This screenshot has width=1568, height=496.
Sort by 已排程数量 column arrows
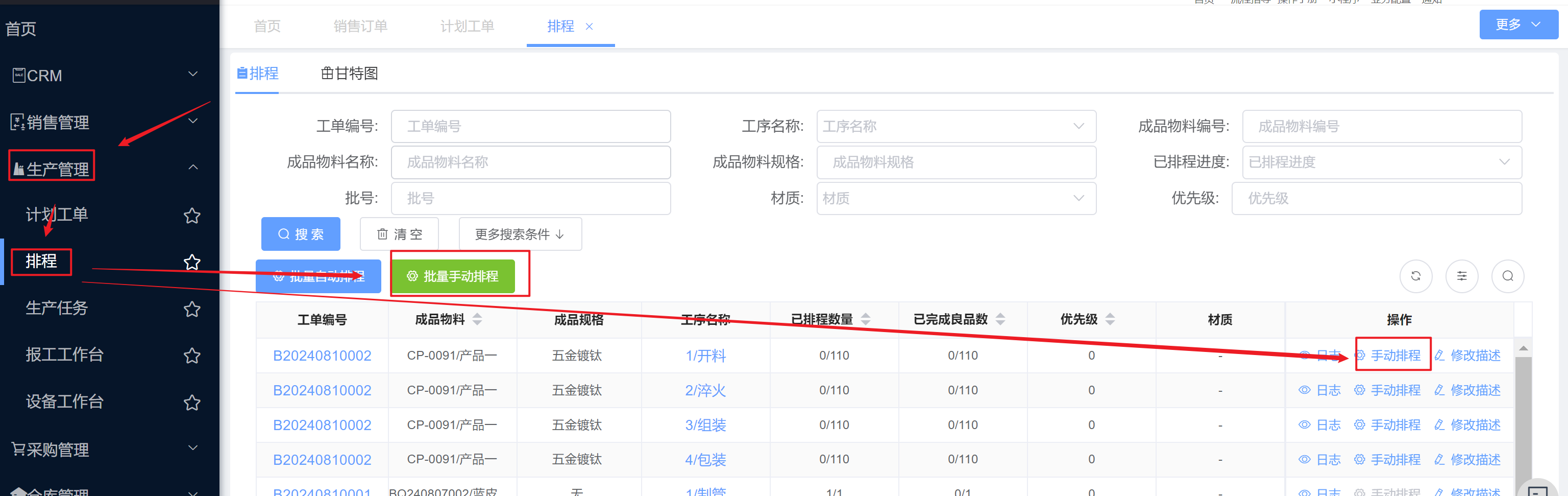[866, 319]
